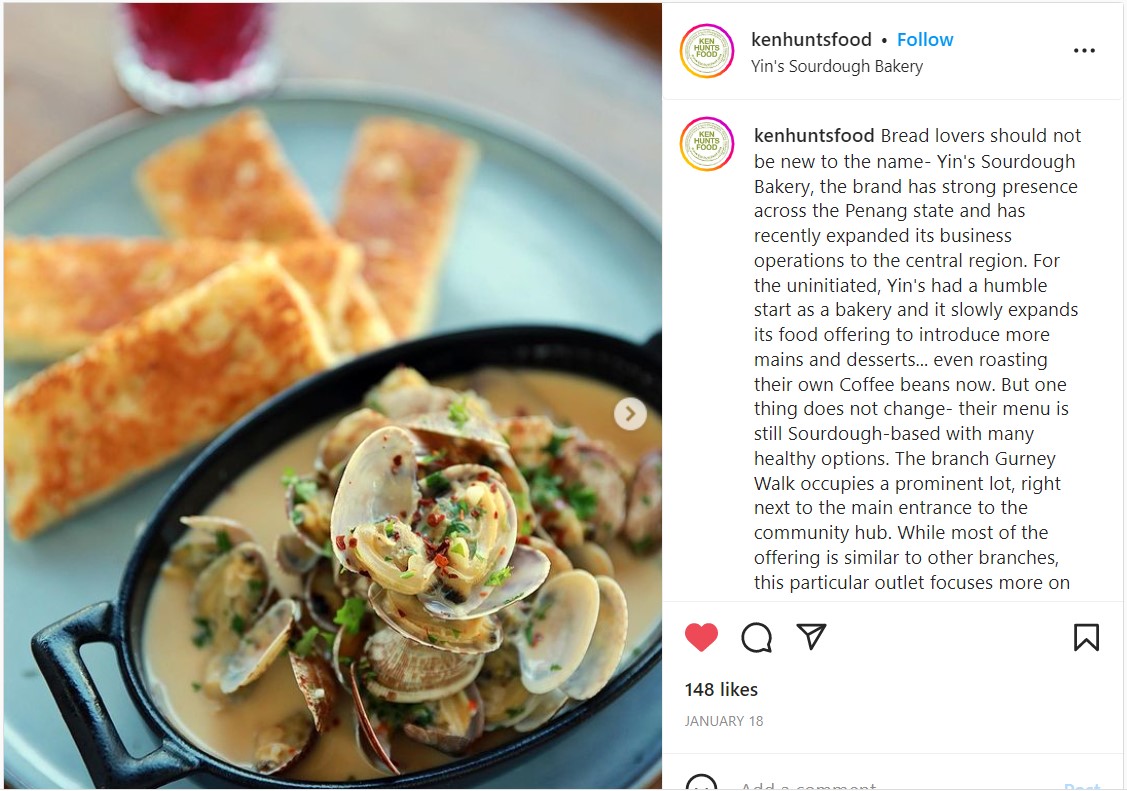The width and height of the screenshot is (1127, 791).
Task: Open the comment speech bubble icon
Action: [756, 637]
